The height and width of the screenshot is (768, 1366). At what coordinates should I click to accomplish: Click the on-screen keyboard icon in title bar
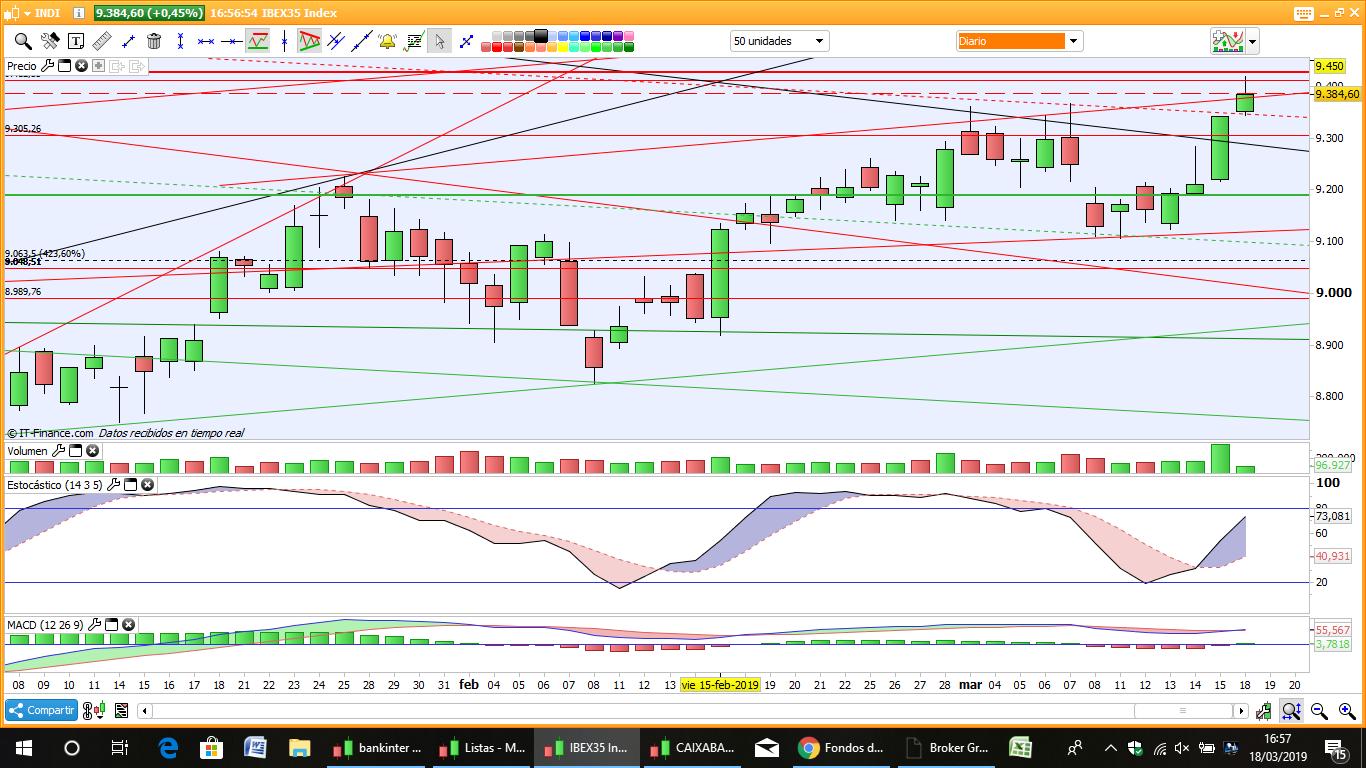1303,13
